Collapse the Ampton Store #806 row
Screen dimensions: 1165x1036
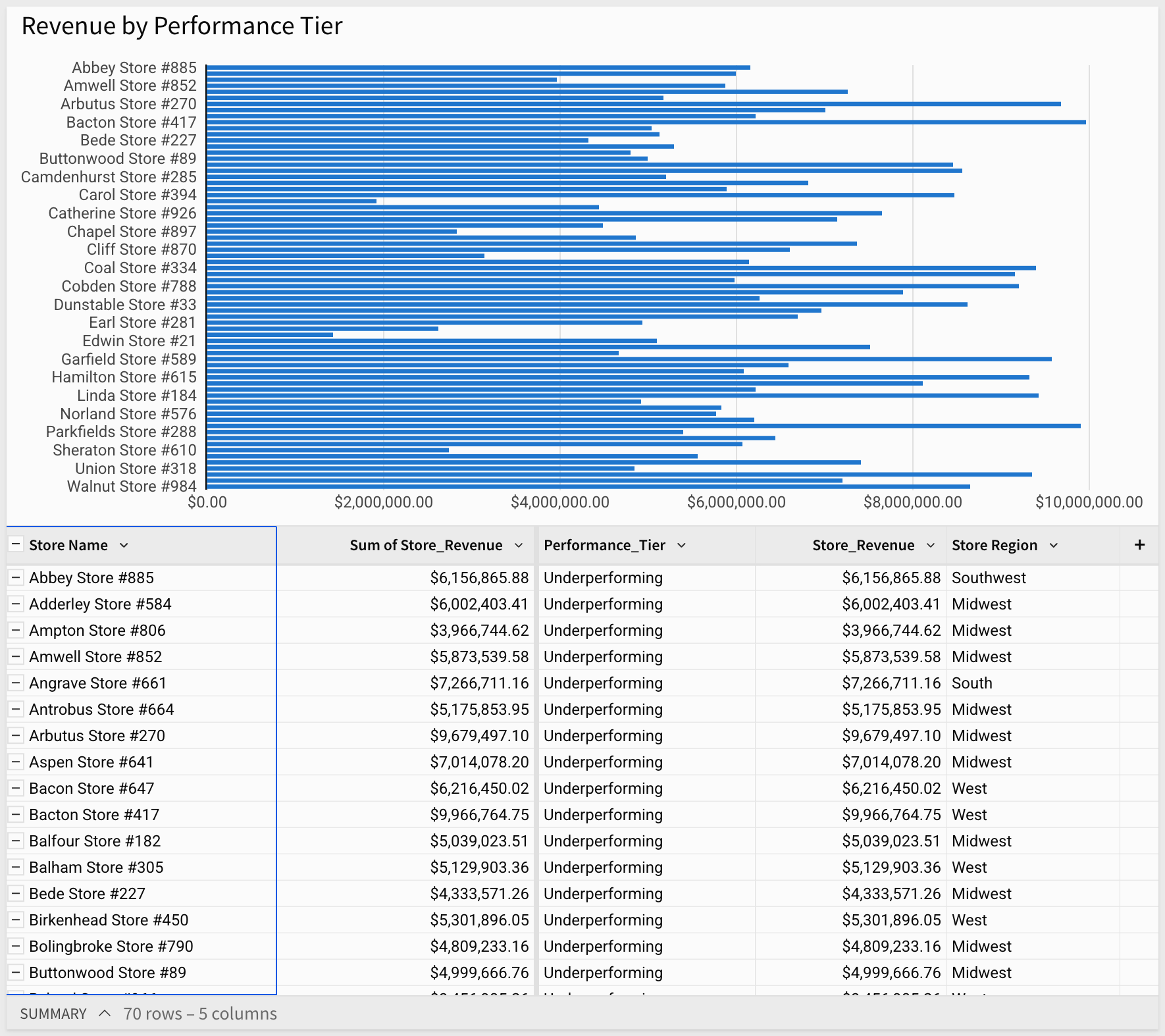coord(16,631)
